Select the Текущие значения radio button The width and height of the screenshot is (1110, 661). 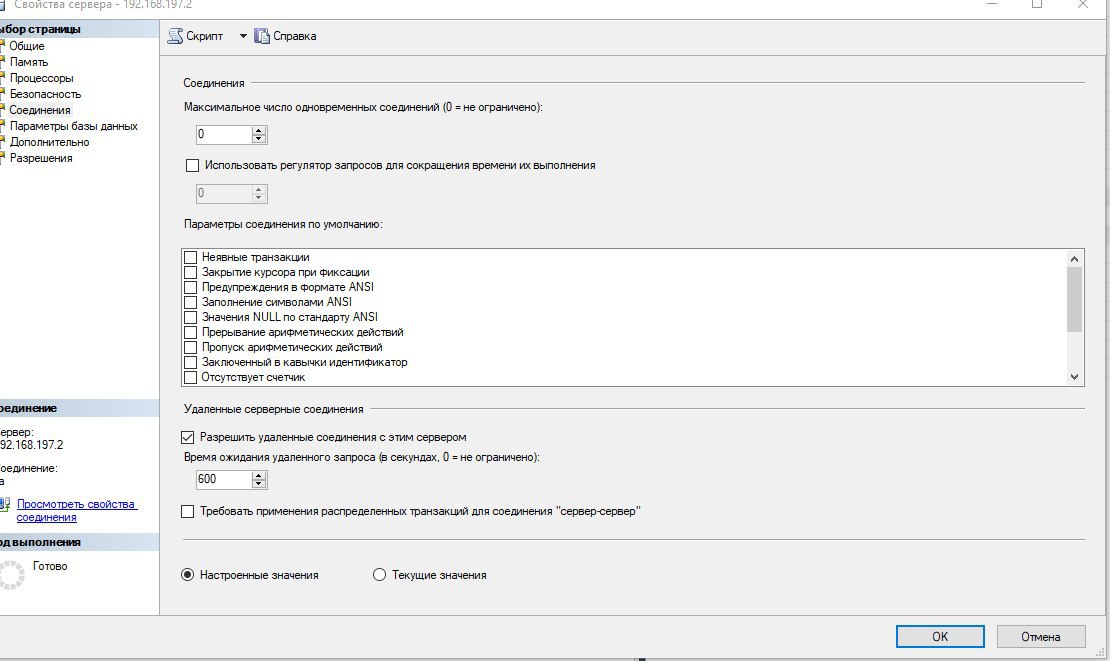(379, 575)
